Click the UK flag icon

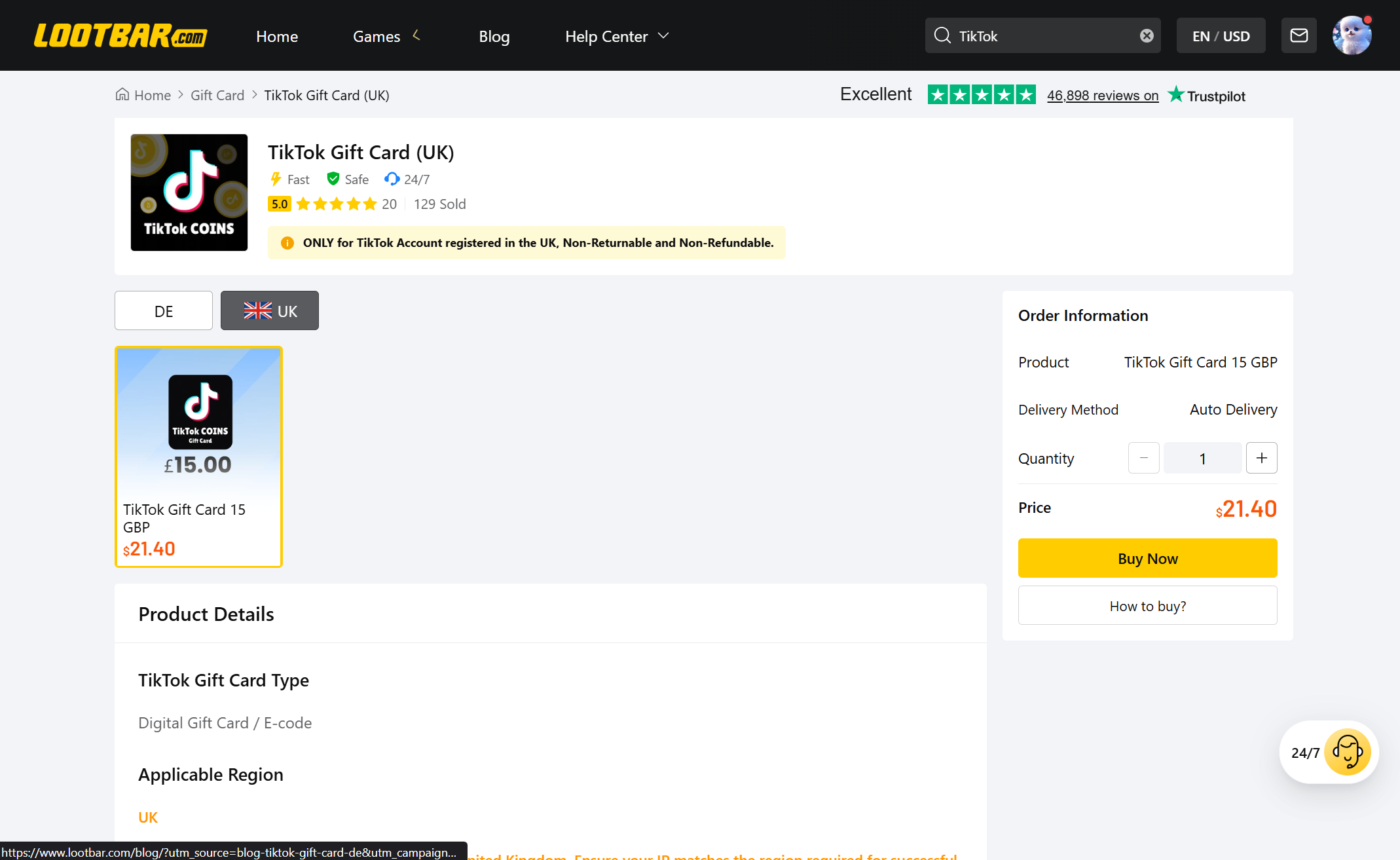pyautogui.click(x=258, y=310)
